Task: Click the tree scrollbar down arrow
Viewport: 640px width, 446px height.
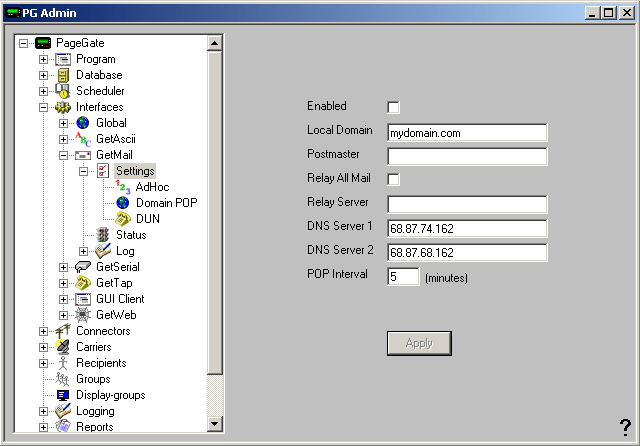Action: [215, 424]
